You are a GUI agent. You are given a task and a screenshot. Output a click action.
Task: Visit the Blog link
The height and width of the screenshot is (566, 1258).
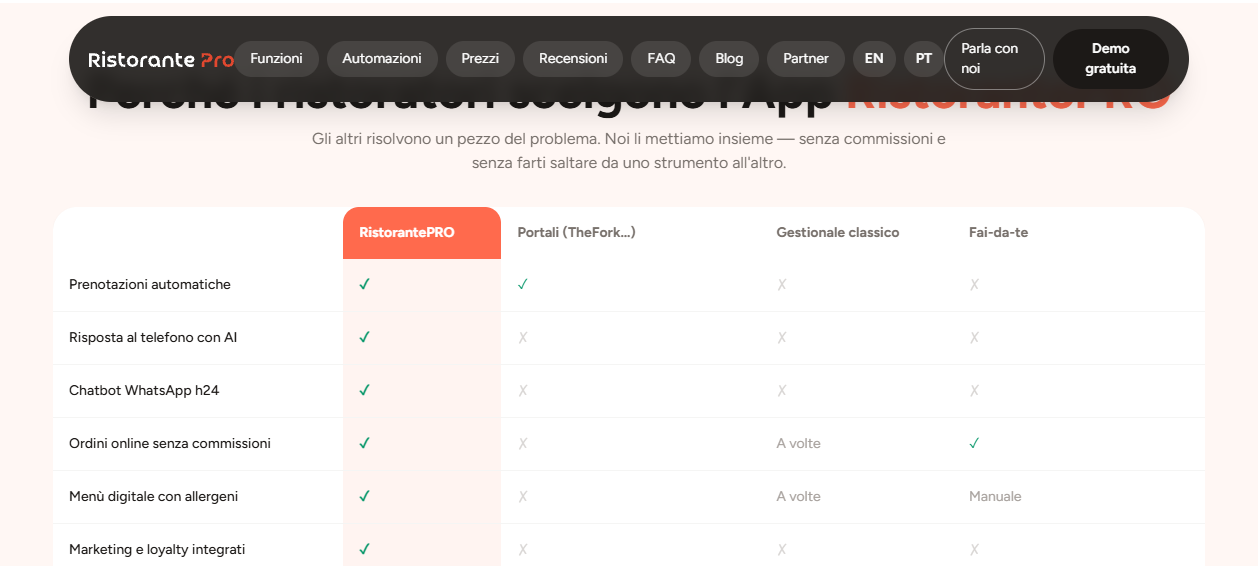(x=729, y=59)
